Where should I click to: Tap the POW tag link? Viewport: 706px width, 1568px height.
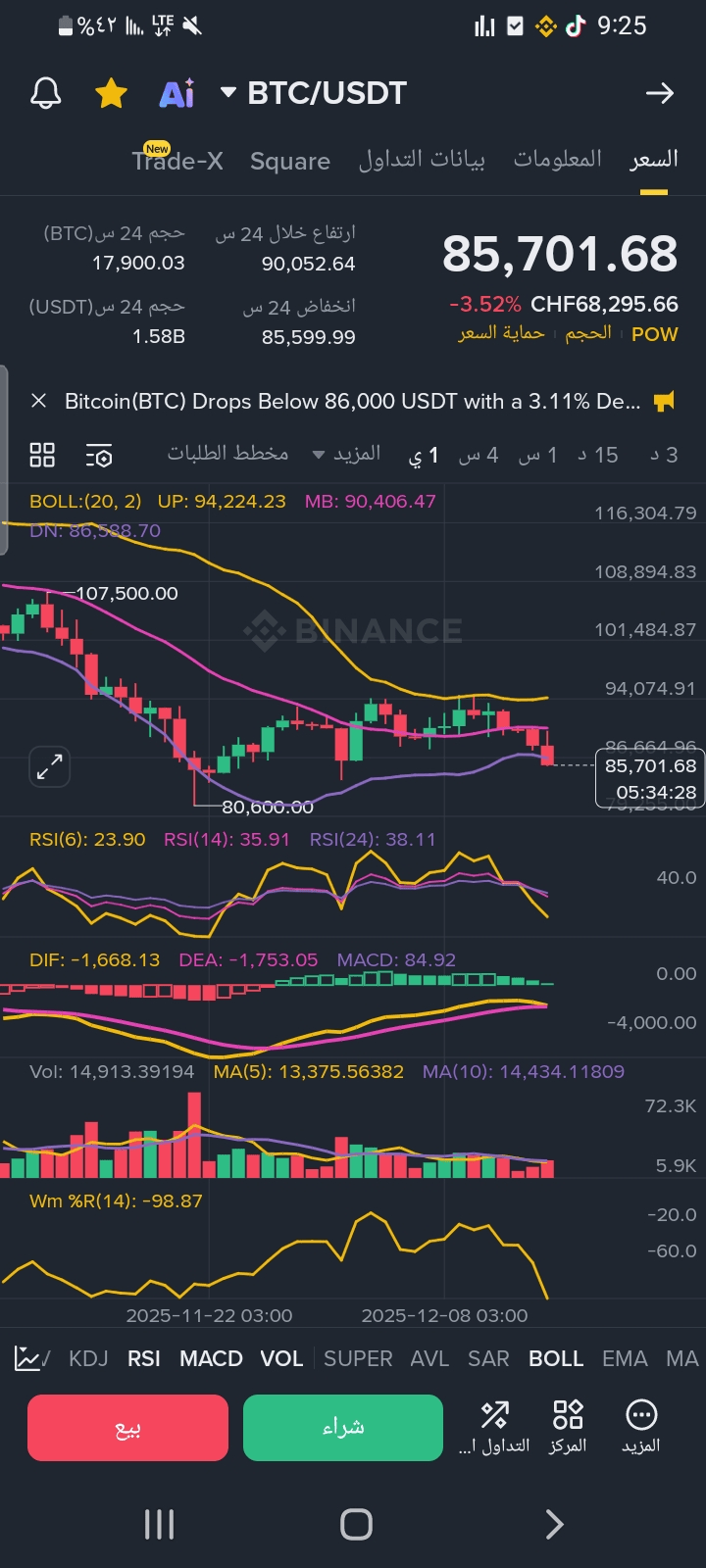655,334
